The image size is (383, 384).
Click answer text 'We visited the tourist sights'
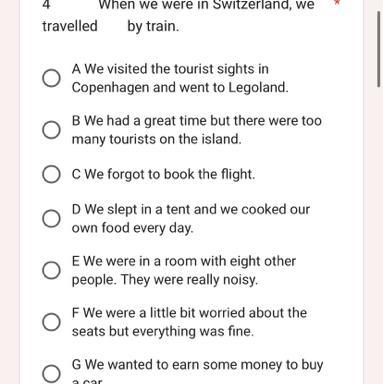click(x=169, y=69)
